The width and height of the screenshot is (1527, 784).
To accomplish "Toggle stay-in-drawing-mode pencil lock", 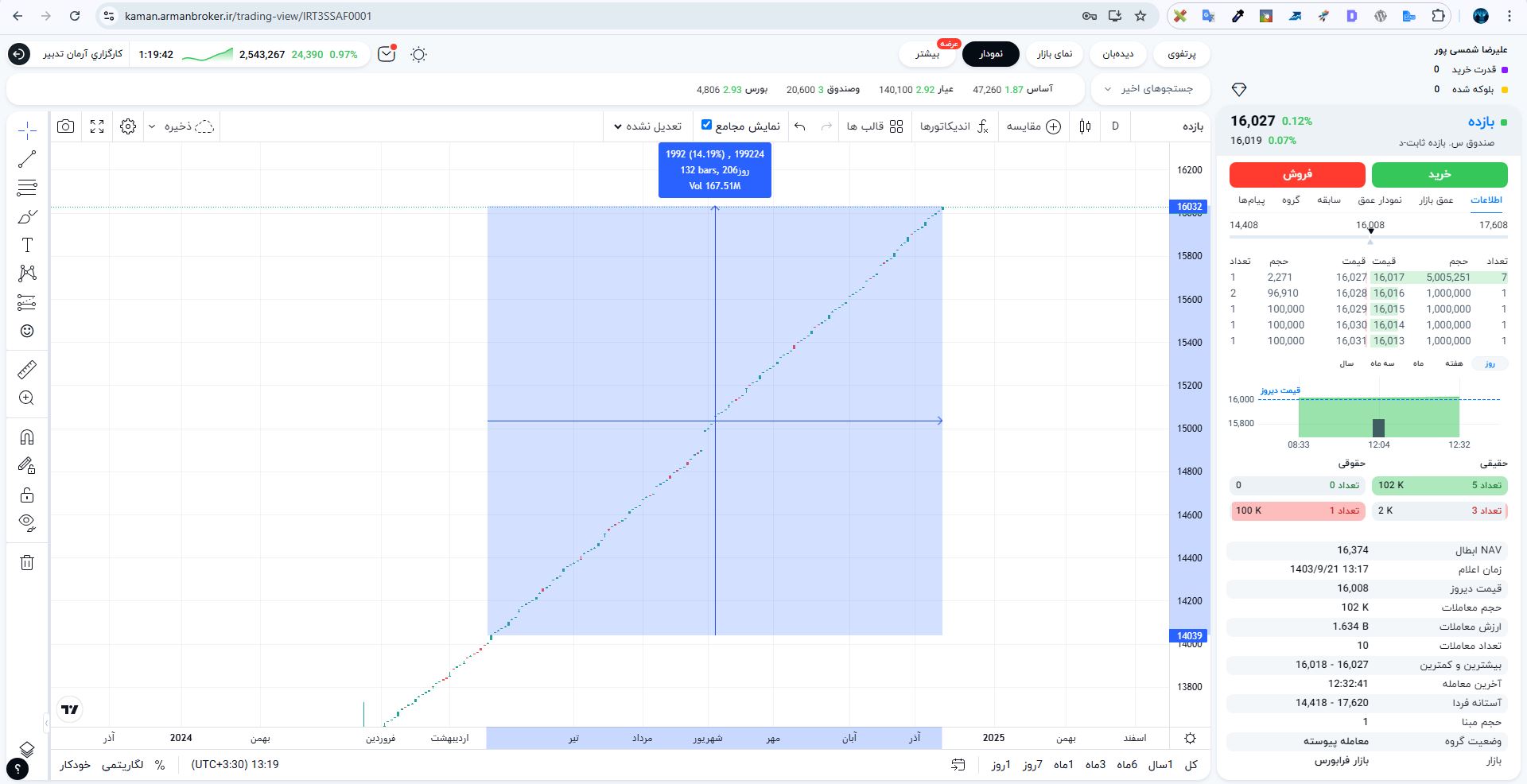I will tap(27, 466).
